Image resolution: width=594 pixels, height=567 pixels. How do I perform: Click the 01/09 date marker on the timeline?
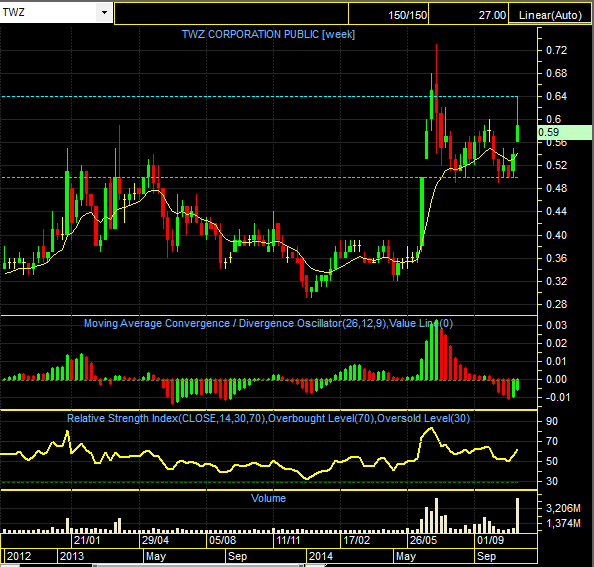[x=491, y=540]
